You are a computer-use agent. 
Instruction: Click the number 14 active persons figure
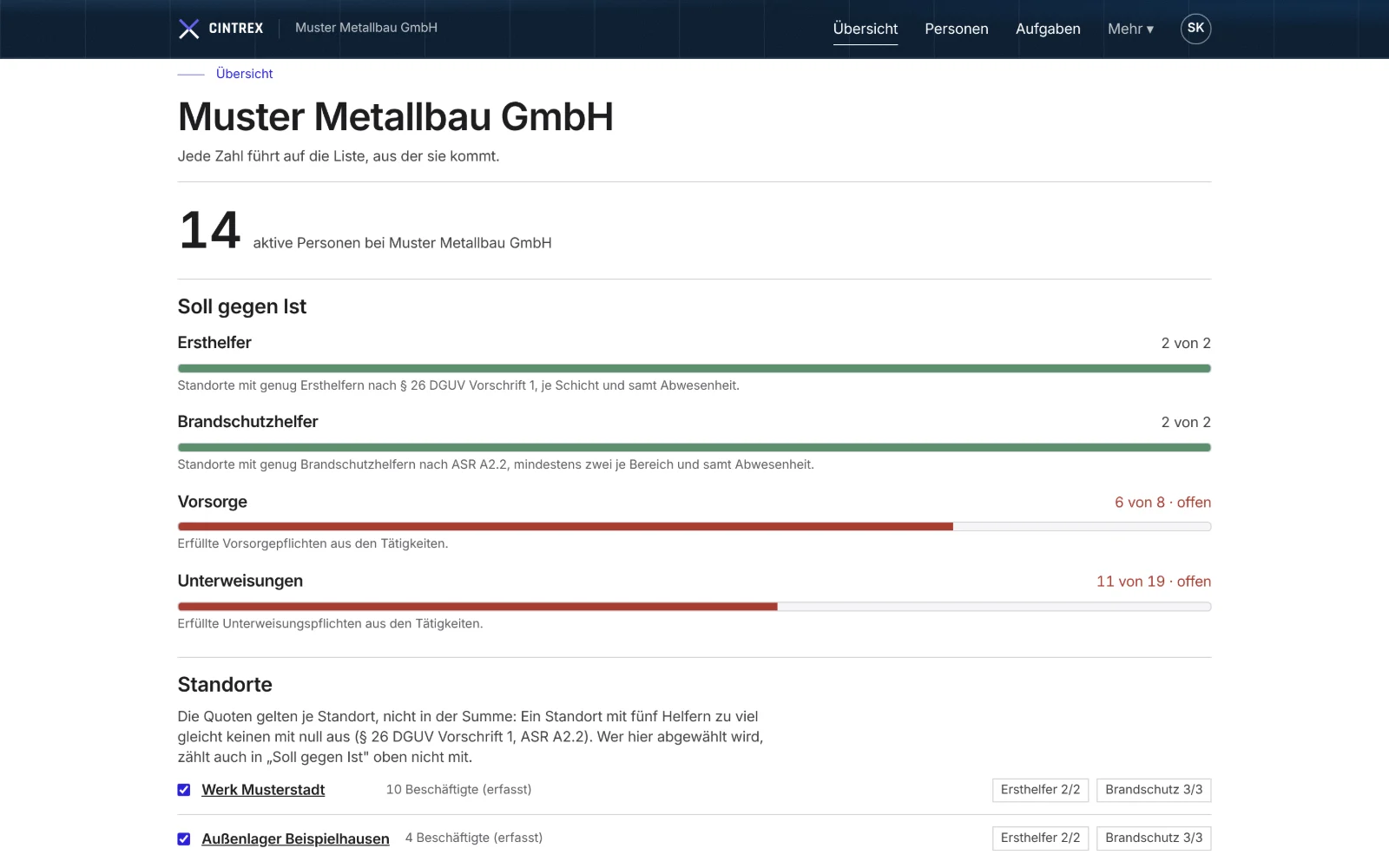[x=209, y=231]
